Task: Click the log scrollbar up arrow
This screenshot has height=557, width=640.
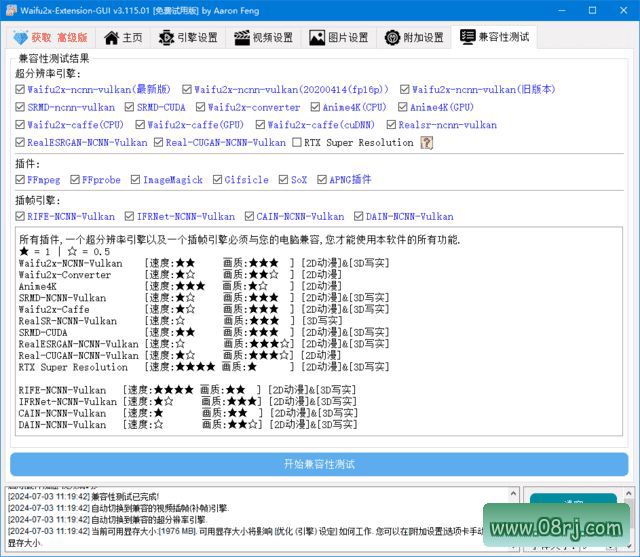Action: [513, 494]
